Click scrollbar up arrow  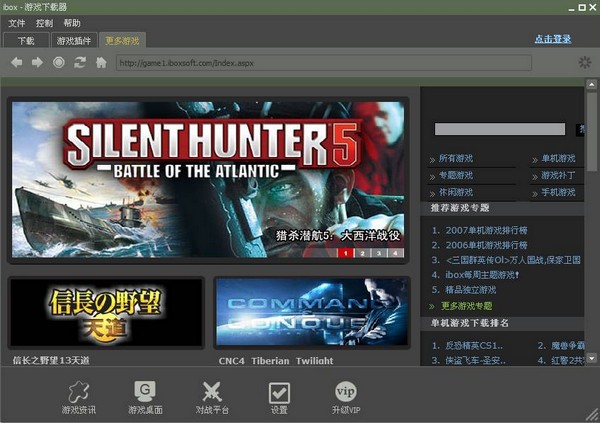(x=592, y=84)
